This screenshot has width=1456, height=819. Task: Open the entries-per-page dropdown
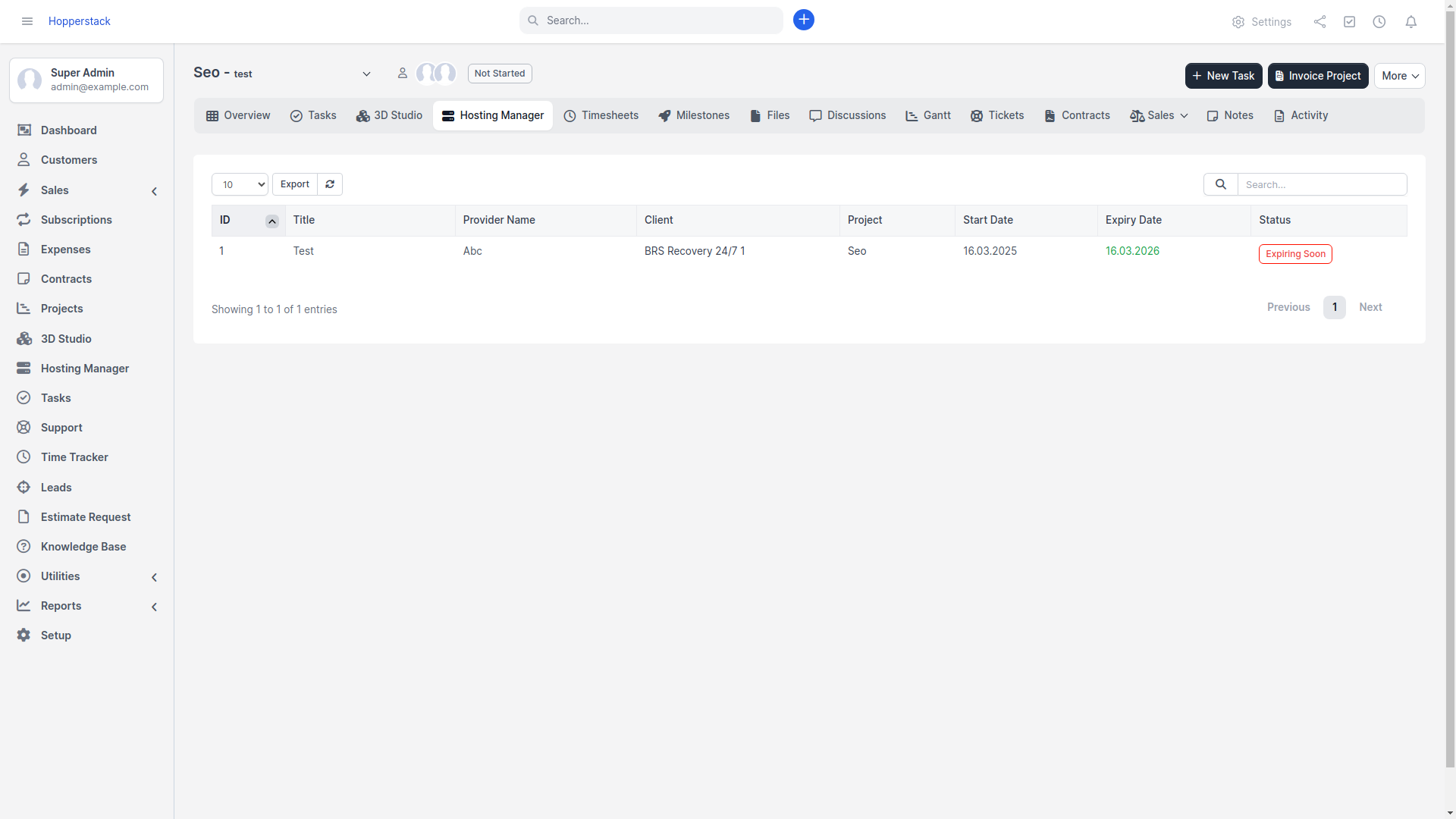[240, 184]
